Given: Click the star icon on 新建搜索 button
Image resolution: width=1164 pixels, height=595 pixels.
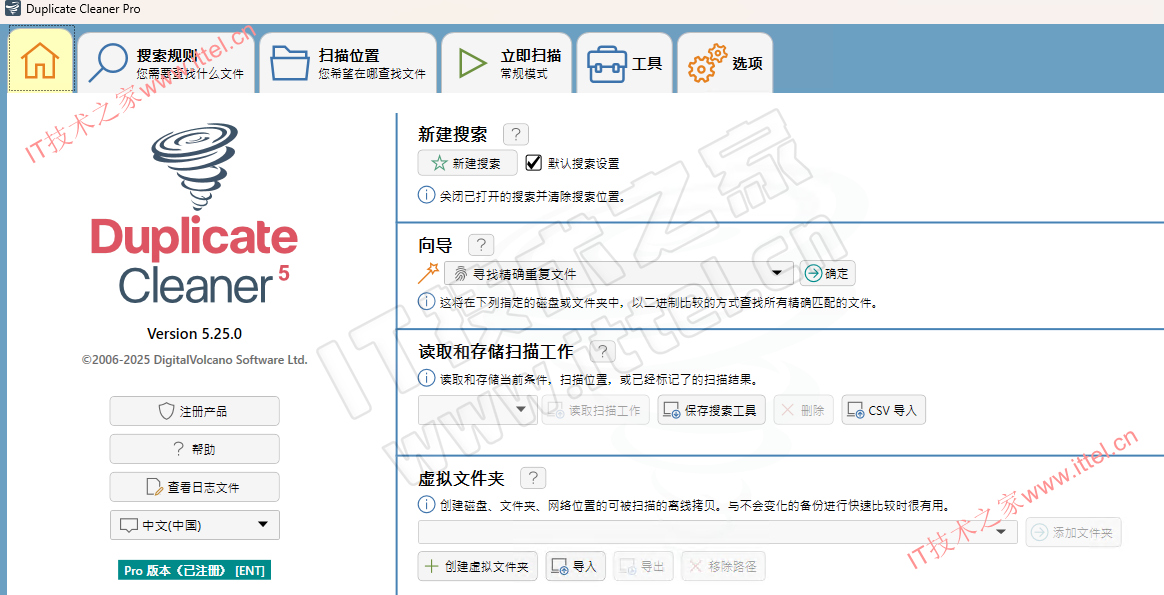Looking at the screenshot, I should coord(439,164).
